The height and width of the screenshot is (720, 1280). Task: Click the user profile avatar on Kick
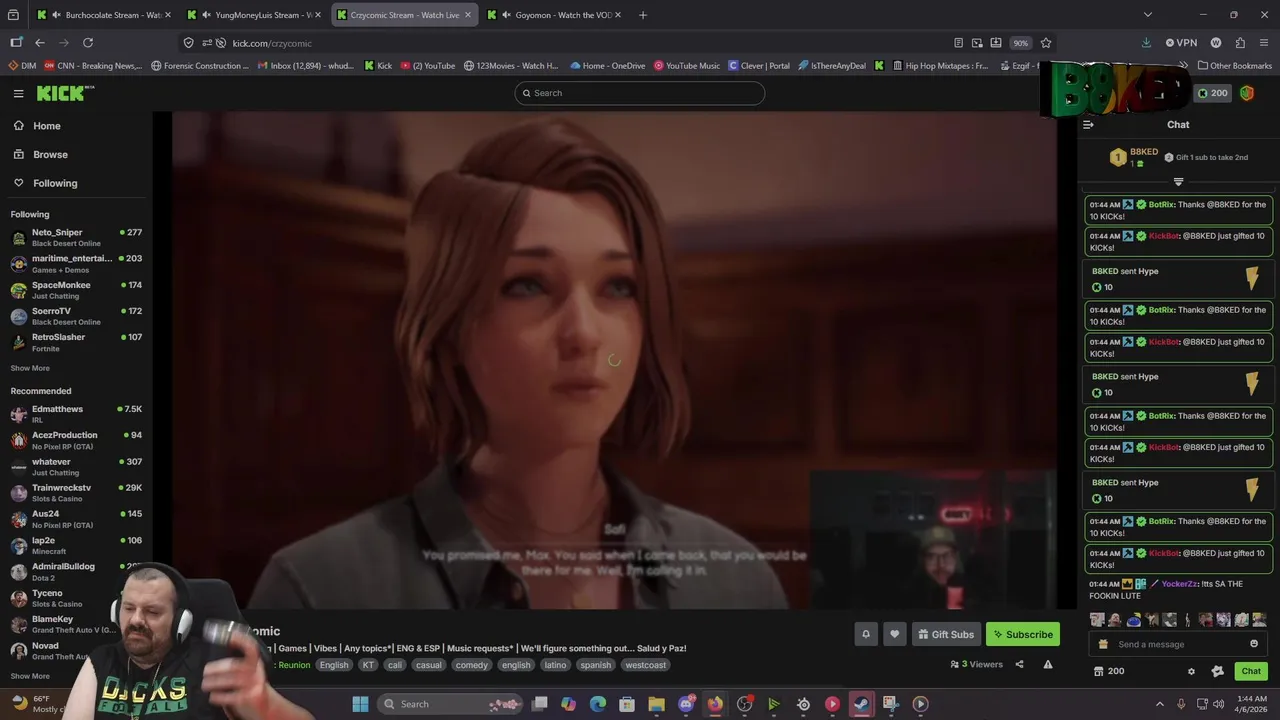(x=1247, y=93)
